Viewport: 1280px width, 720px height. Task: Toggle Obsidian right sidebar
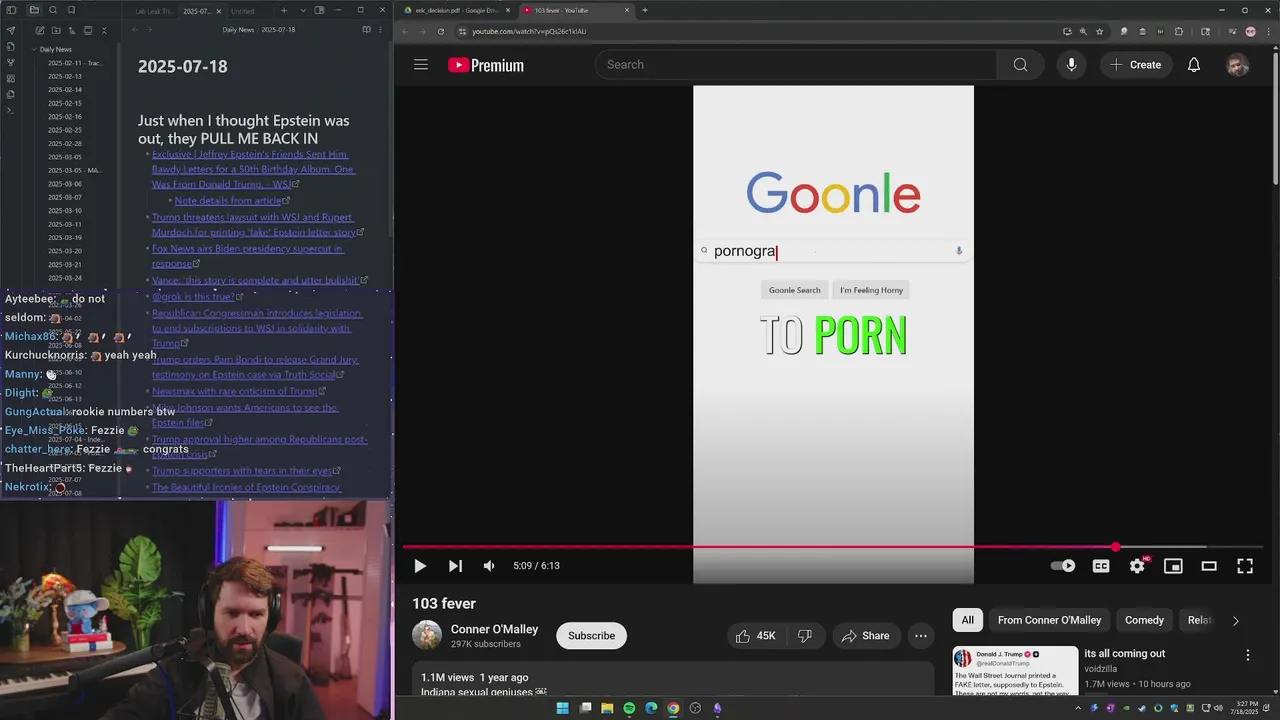pos(319,10)
